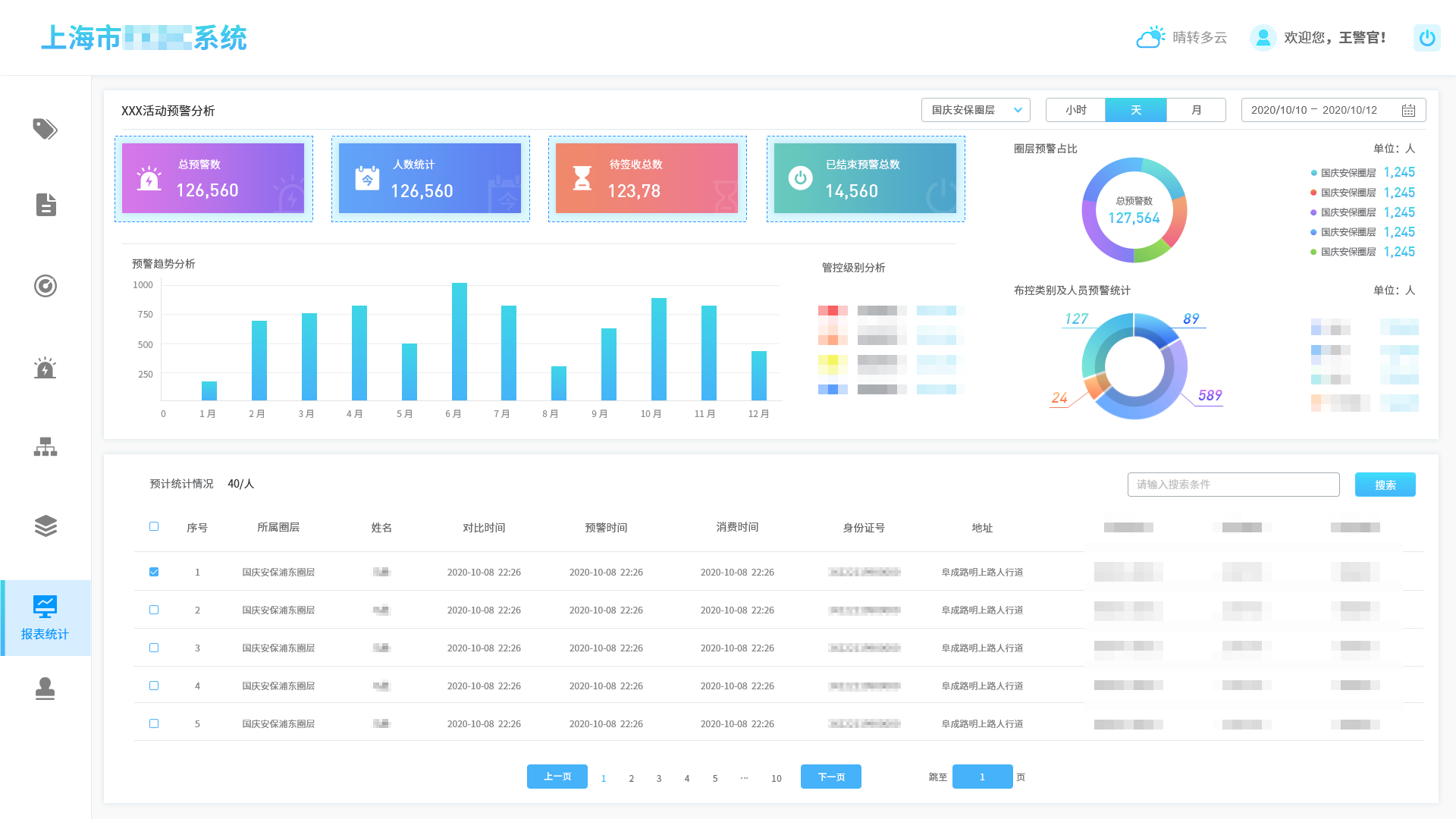The width and height of the screenshot is (1456, 819).
Task: Click the 总预警数 126,560 card
Action: coord(213,178)
